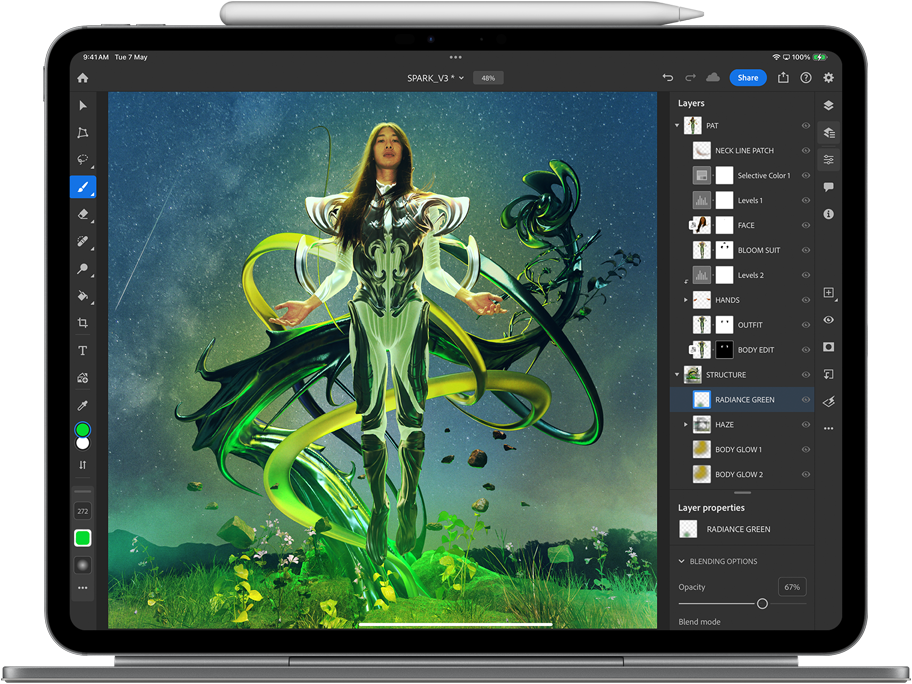Click the Opacity slider handle
Screen dimensions: 912x684
[x=762, y=604]
